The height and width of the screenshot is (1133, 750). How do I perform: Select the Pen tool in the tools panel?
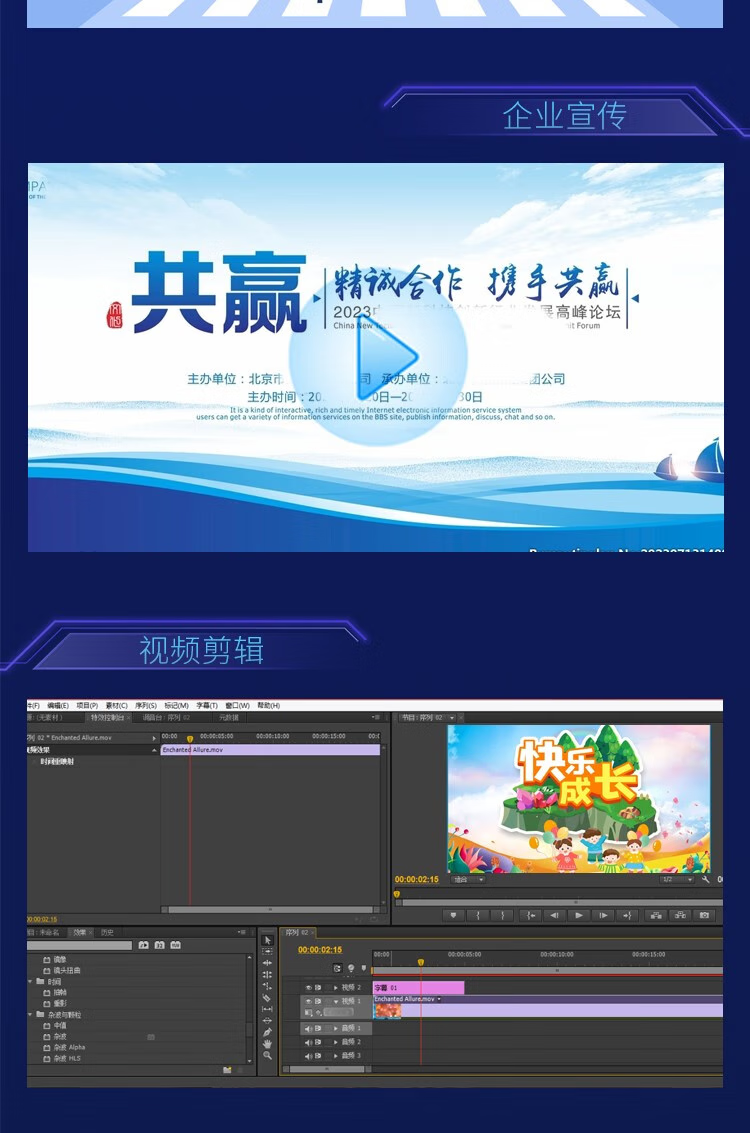[267, 1032]
